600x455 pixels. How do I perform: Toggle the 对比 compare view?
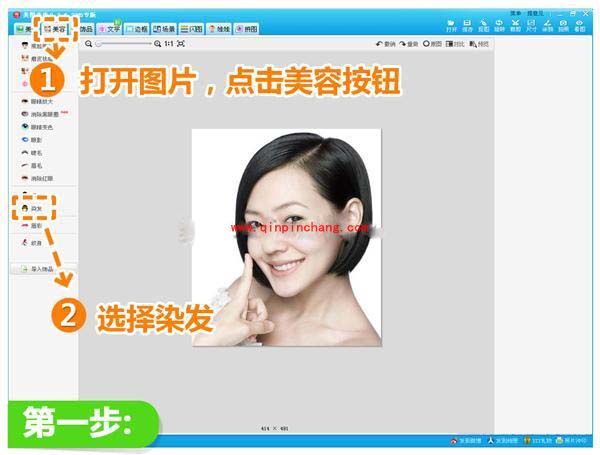click(x=455, y=44)
